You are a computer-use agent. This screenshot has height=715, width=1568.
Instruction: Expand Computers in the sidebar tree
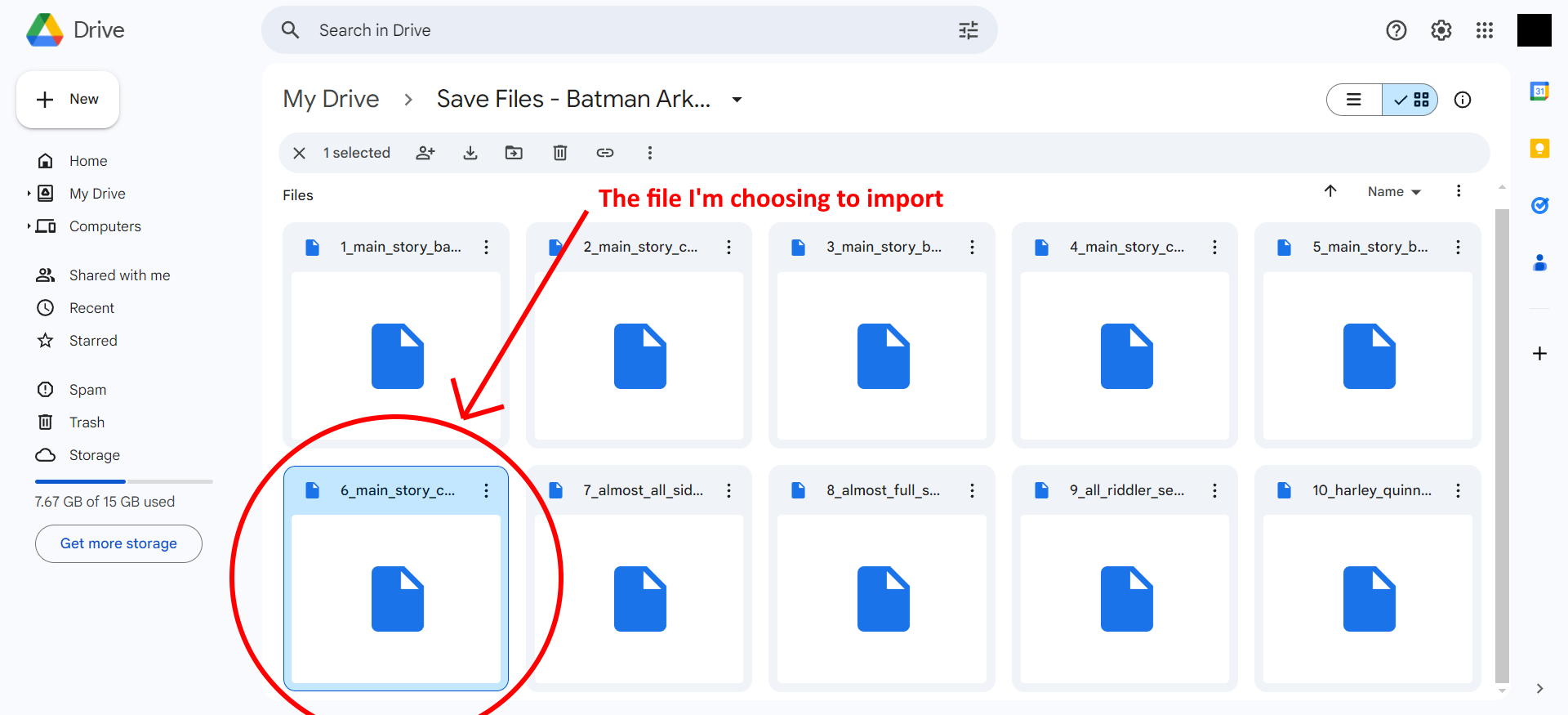click(29, 226)
